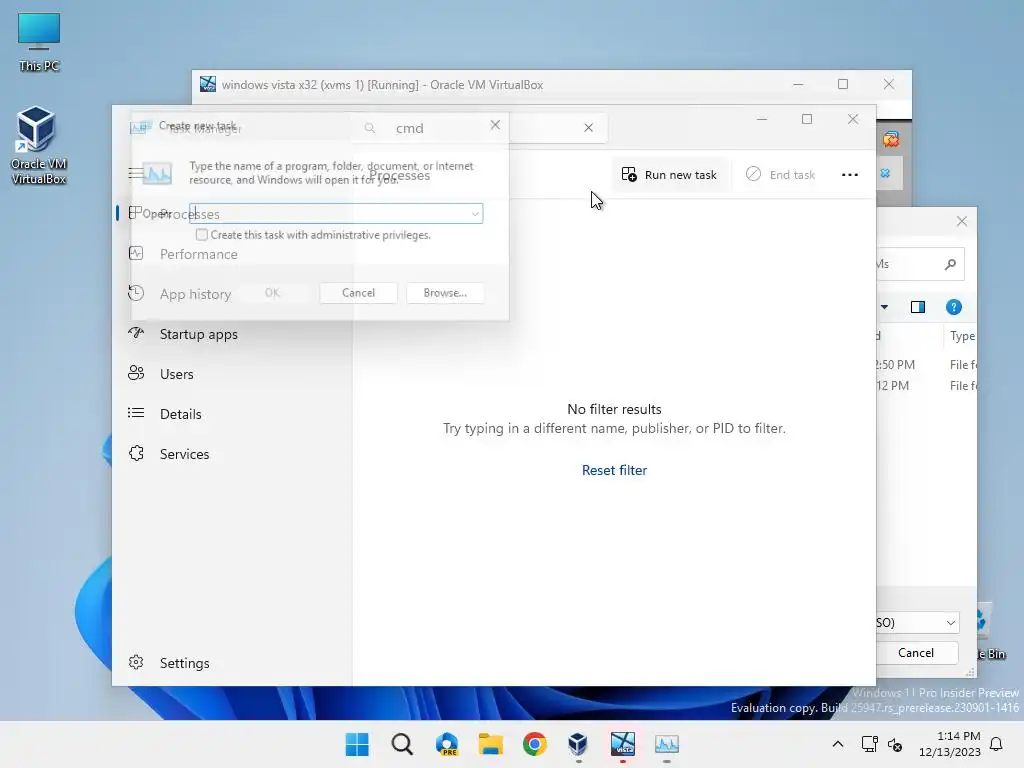This screenshot has width=1024, height=768.
Task: Open the Windows Start menu
Action: click(x=357, y=744)
